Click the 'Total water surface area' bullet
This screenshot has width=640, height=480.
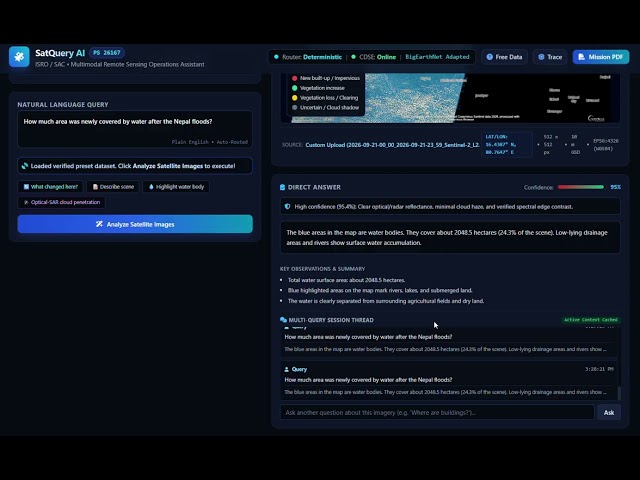coord(347,280)
